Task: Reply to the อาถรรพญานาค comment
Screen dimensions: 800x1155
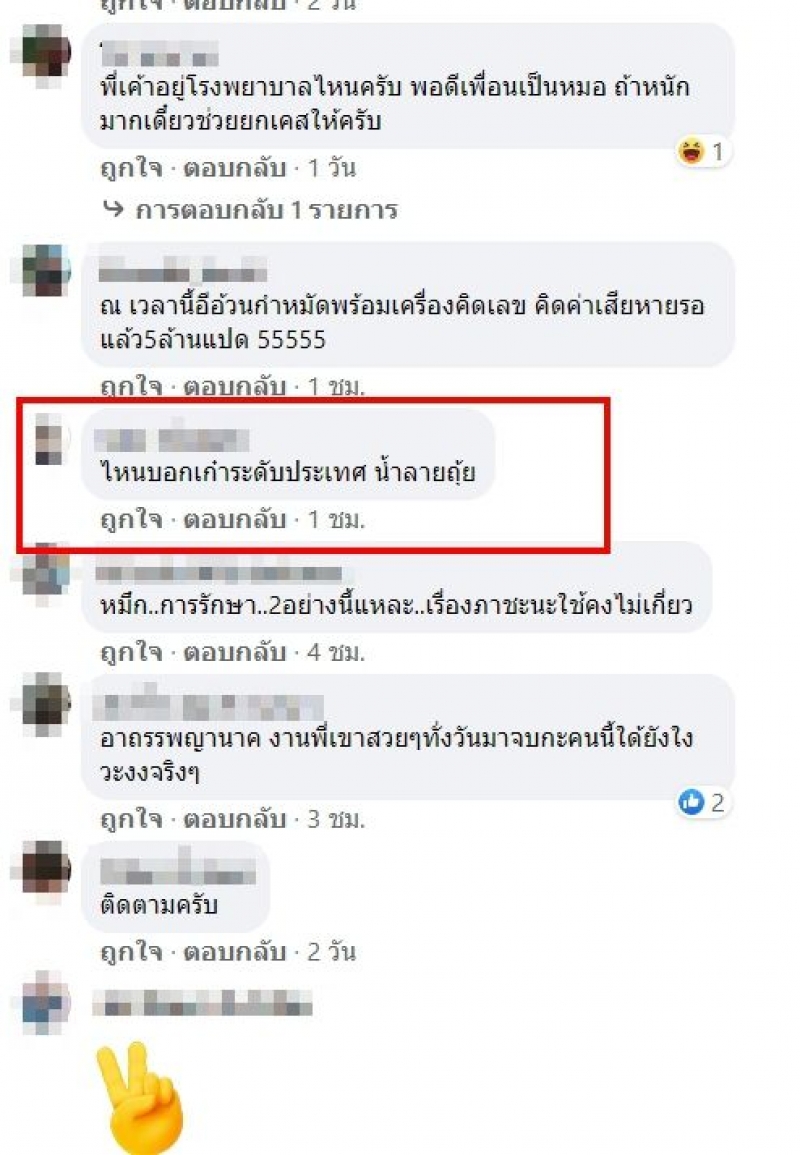Action: pos(234,818)
